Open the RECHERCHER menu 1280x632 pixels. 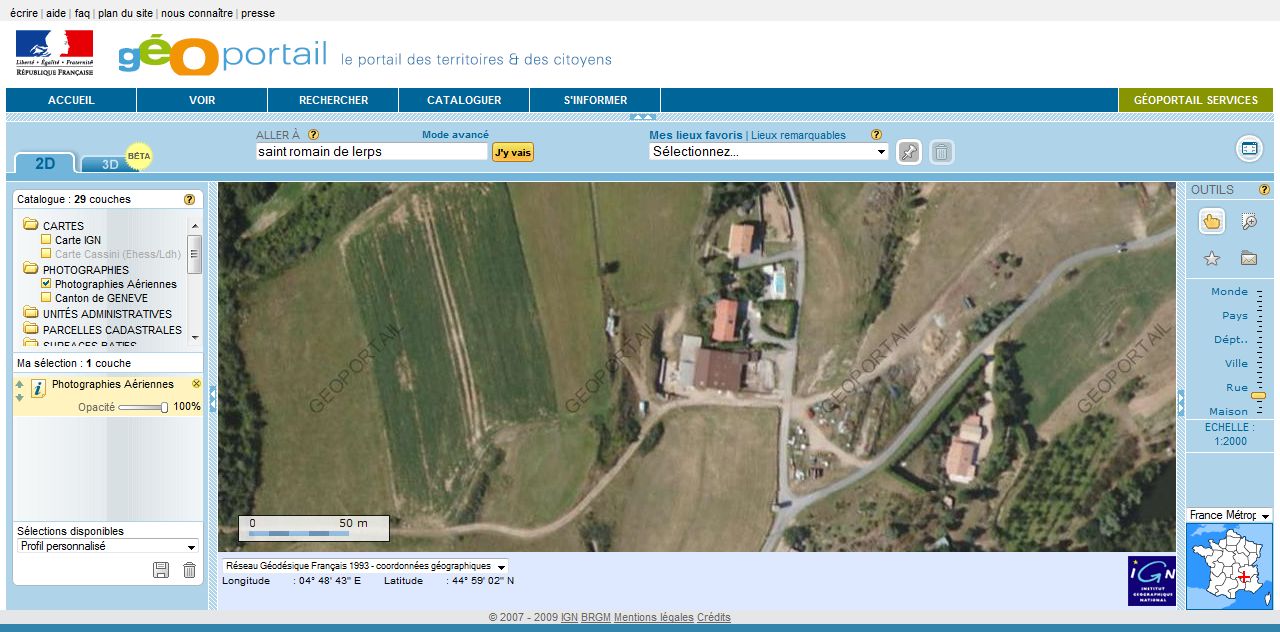333,100
